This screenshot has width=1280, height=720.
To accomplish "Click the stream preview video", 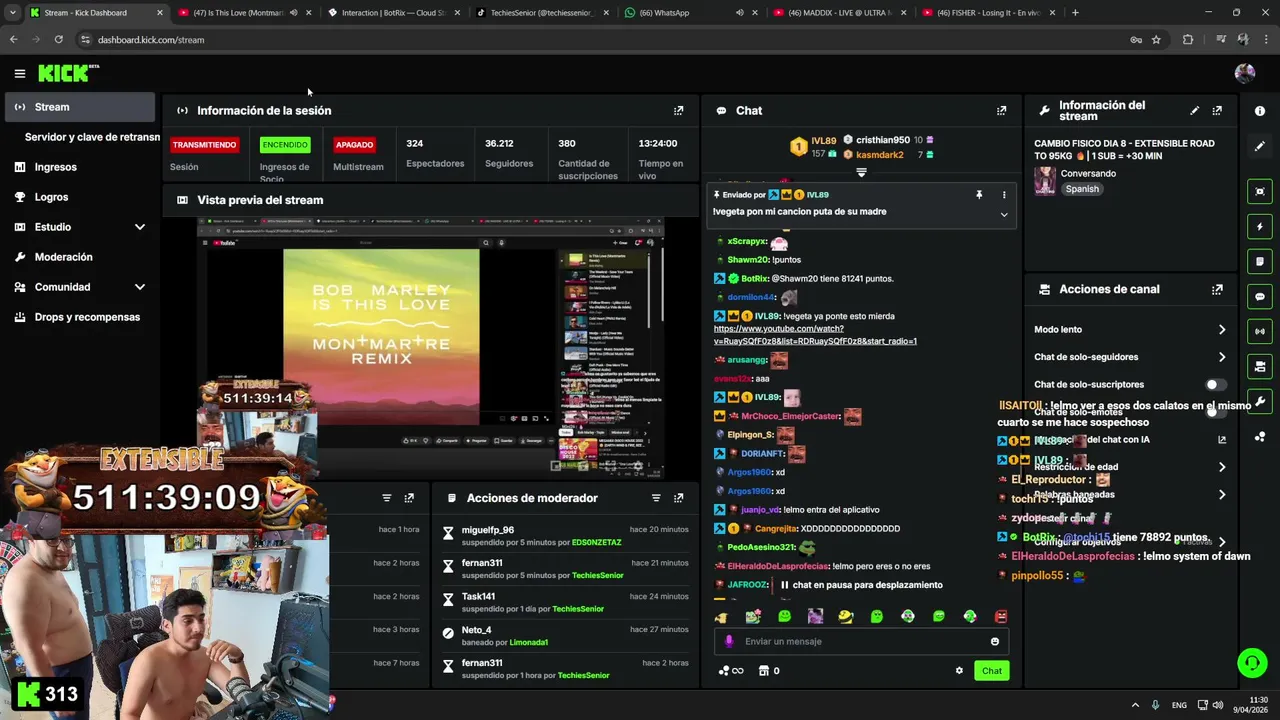I will point(430,347).
